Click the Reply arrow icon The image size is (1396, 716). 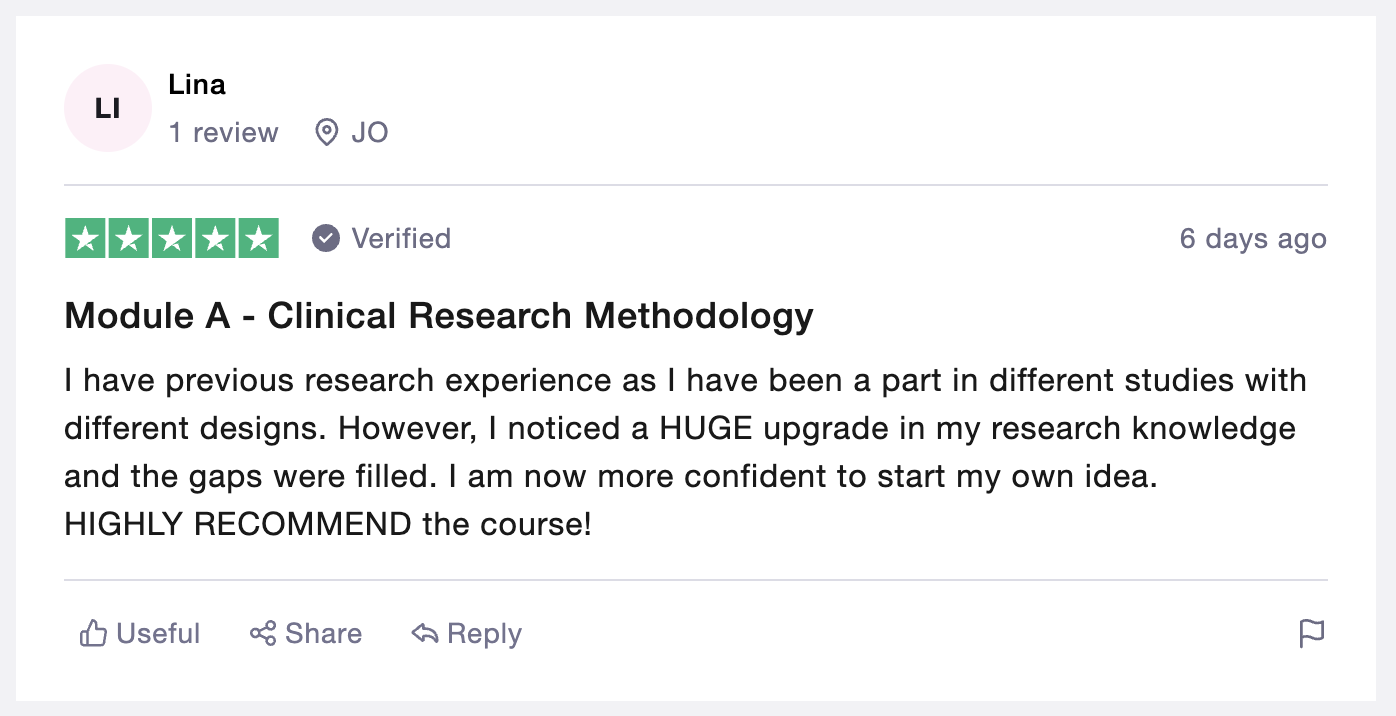pos(425,633)
